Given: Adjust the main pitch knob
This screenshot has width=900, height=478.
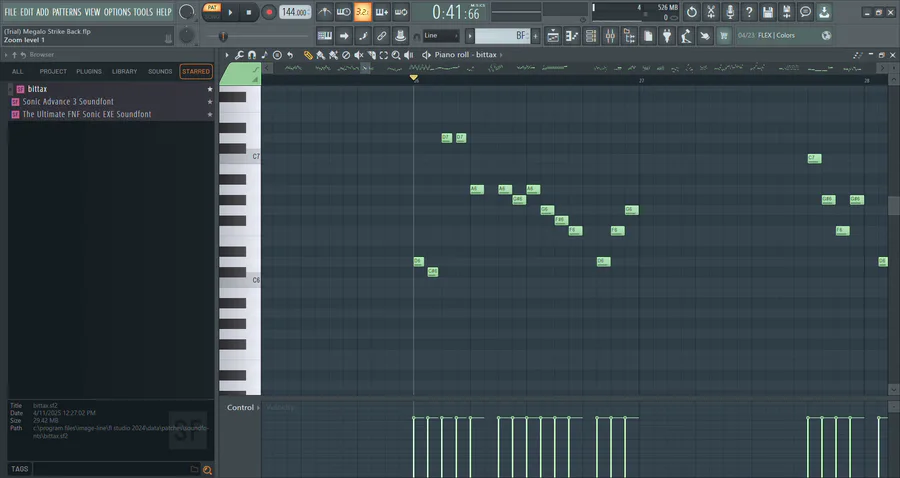Looking at the screenshot, I should pos(187,36).
